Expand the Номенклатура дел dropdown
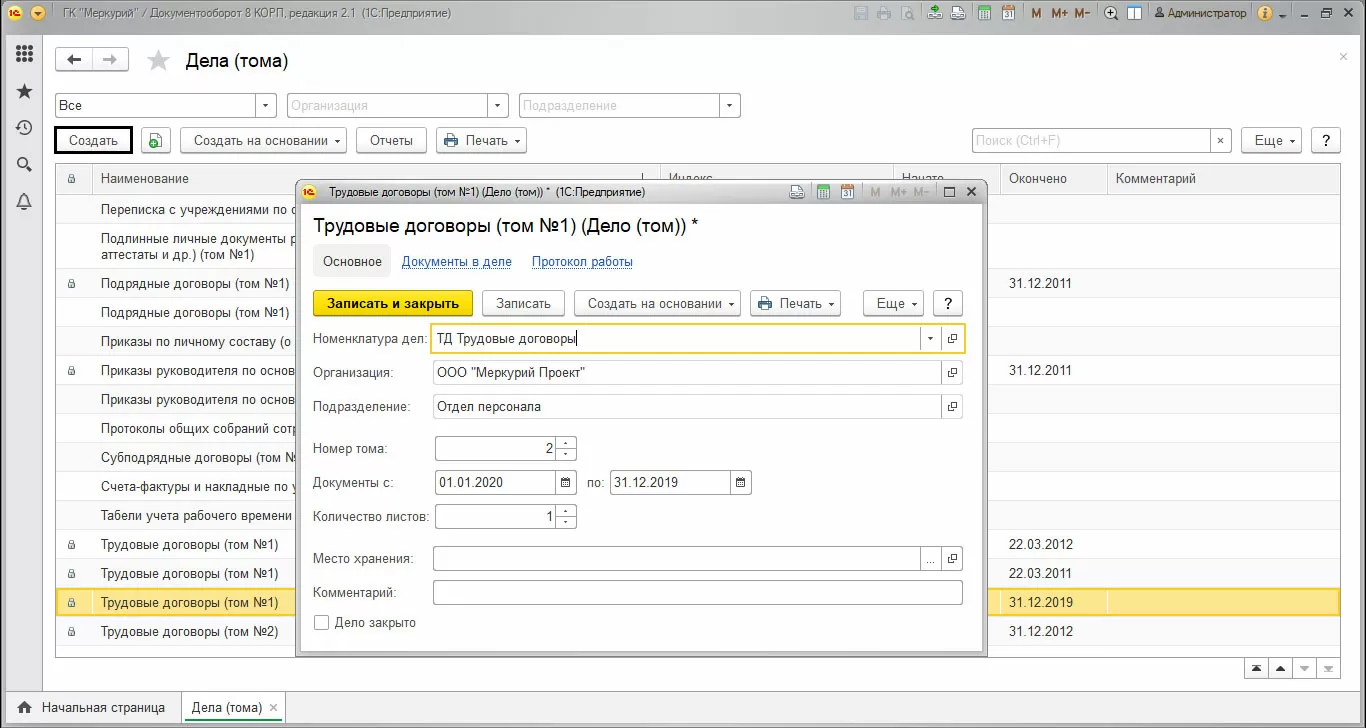Viewport: 1366px width, 728px height. click(x=930, y=339)
